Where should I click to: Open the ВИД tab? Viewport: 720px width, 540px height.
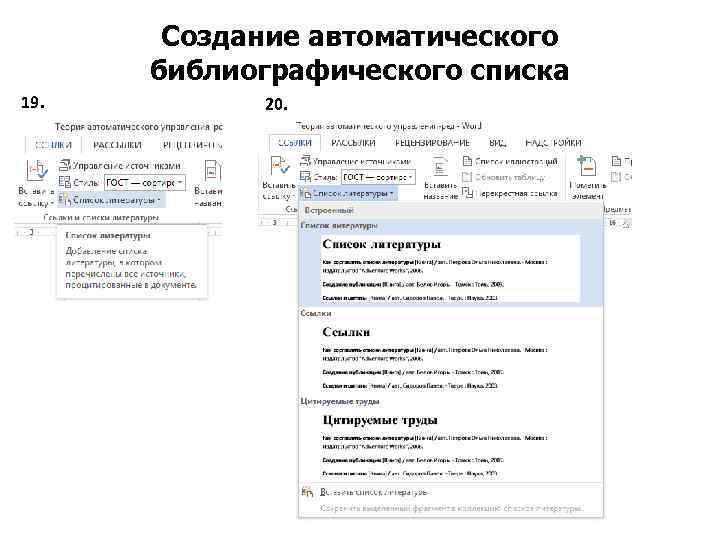(497, 143)
